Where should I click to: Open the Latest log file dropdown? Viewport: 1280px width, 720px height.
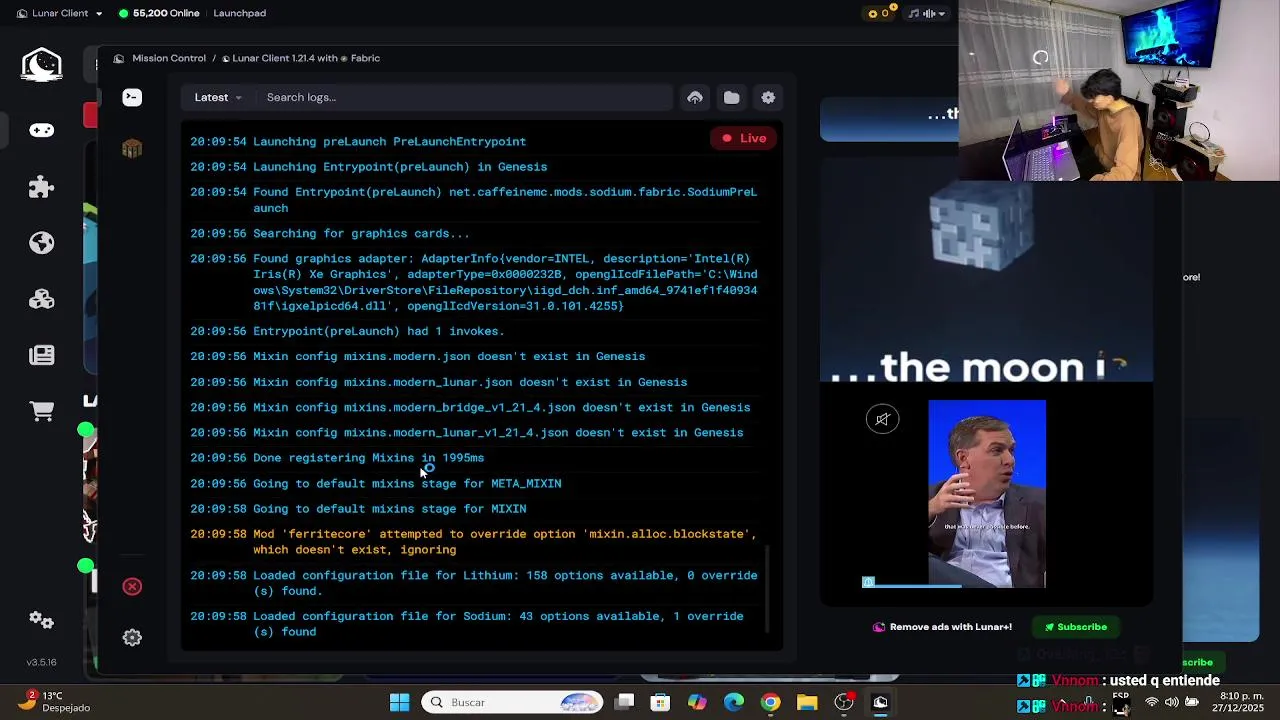click(x=218, y=97)
